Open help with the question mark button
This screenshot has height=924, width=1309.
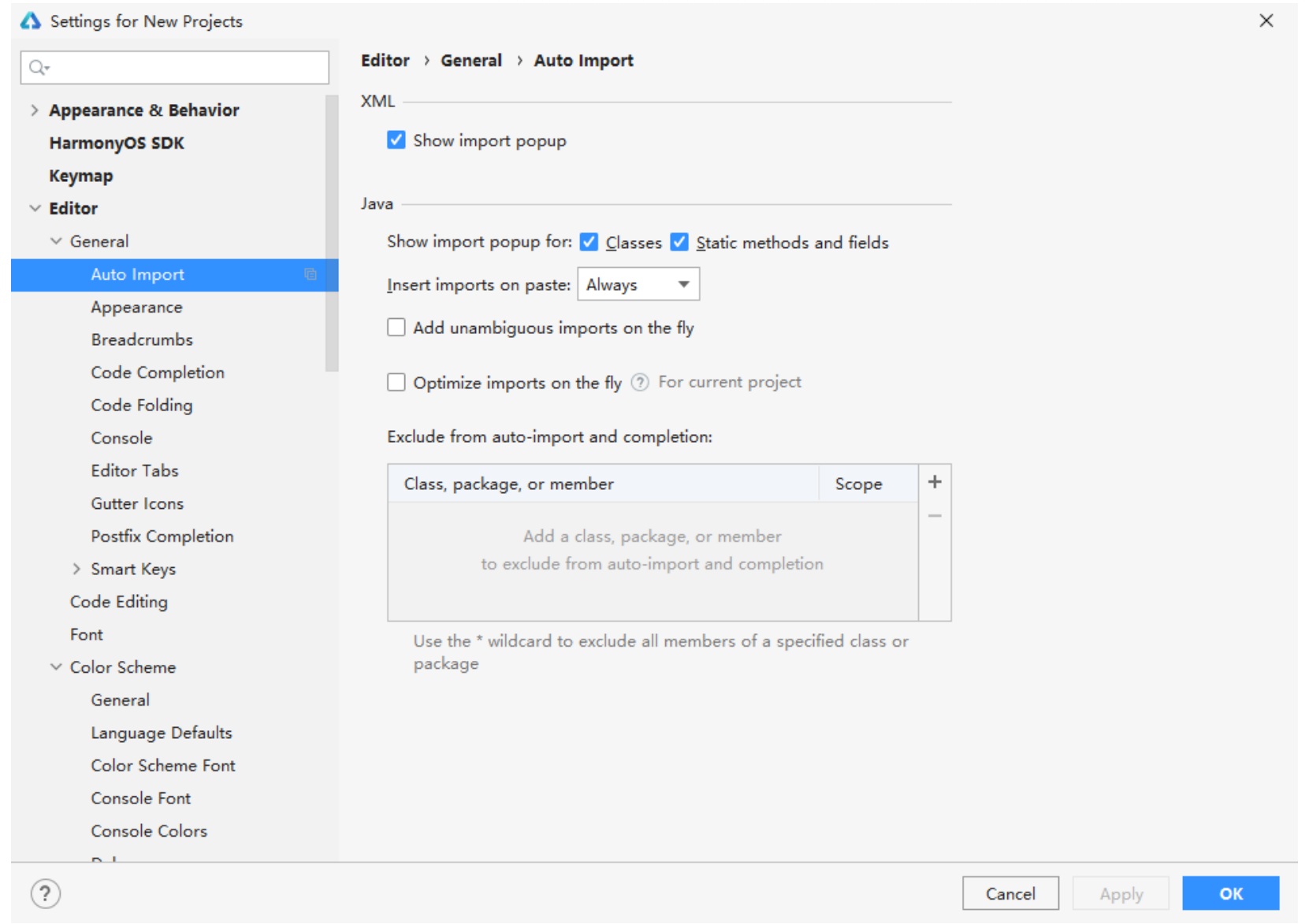pyautogui.click(x=45, y=893)
